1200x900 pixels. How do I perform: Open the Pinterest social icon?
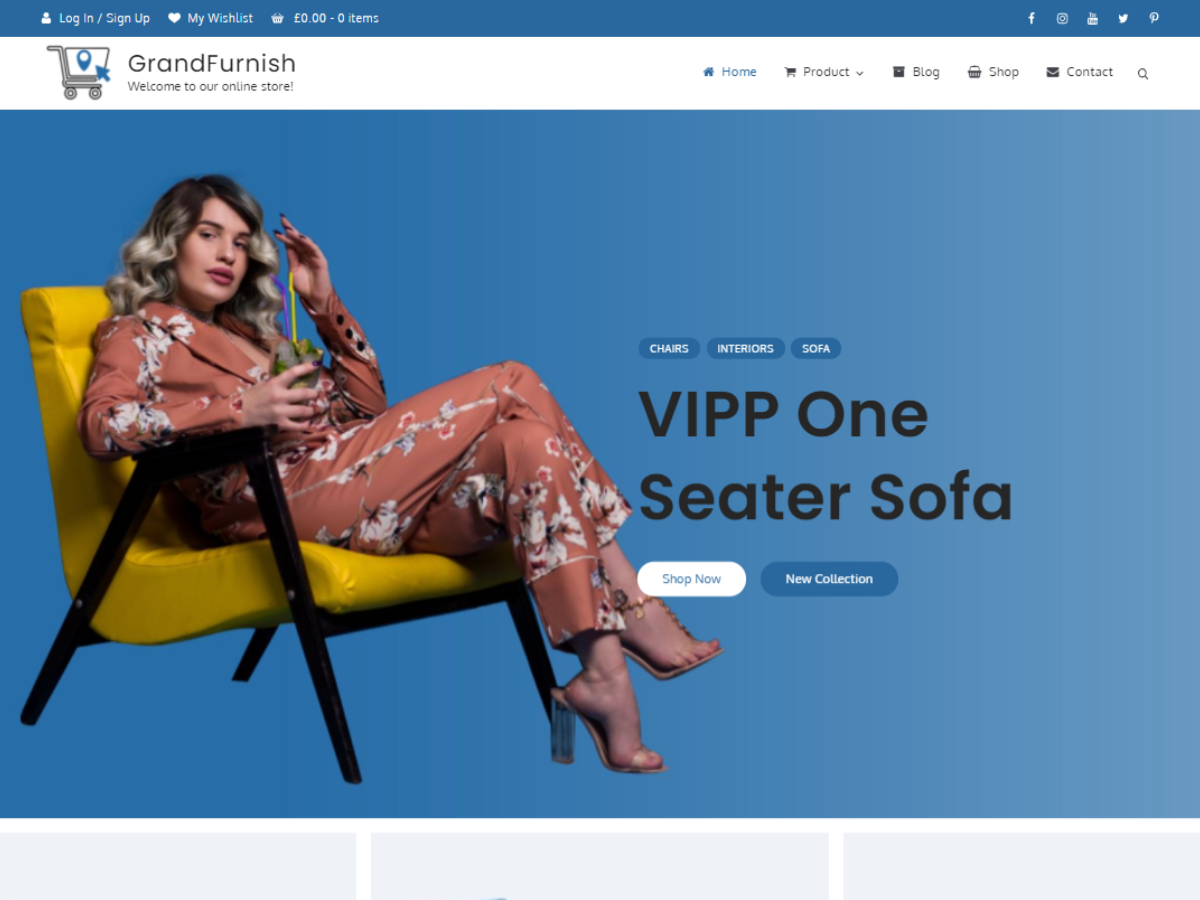click(x=1154, y=18)
